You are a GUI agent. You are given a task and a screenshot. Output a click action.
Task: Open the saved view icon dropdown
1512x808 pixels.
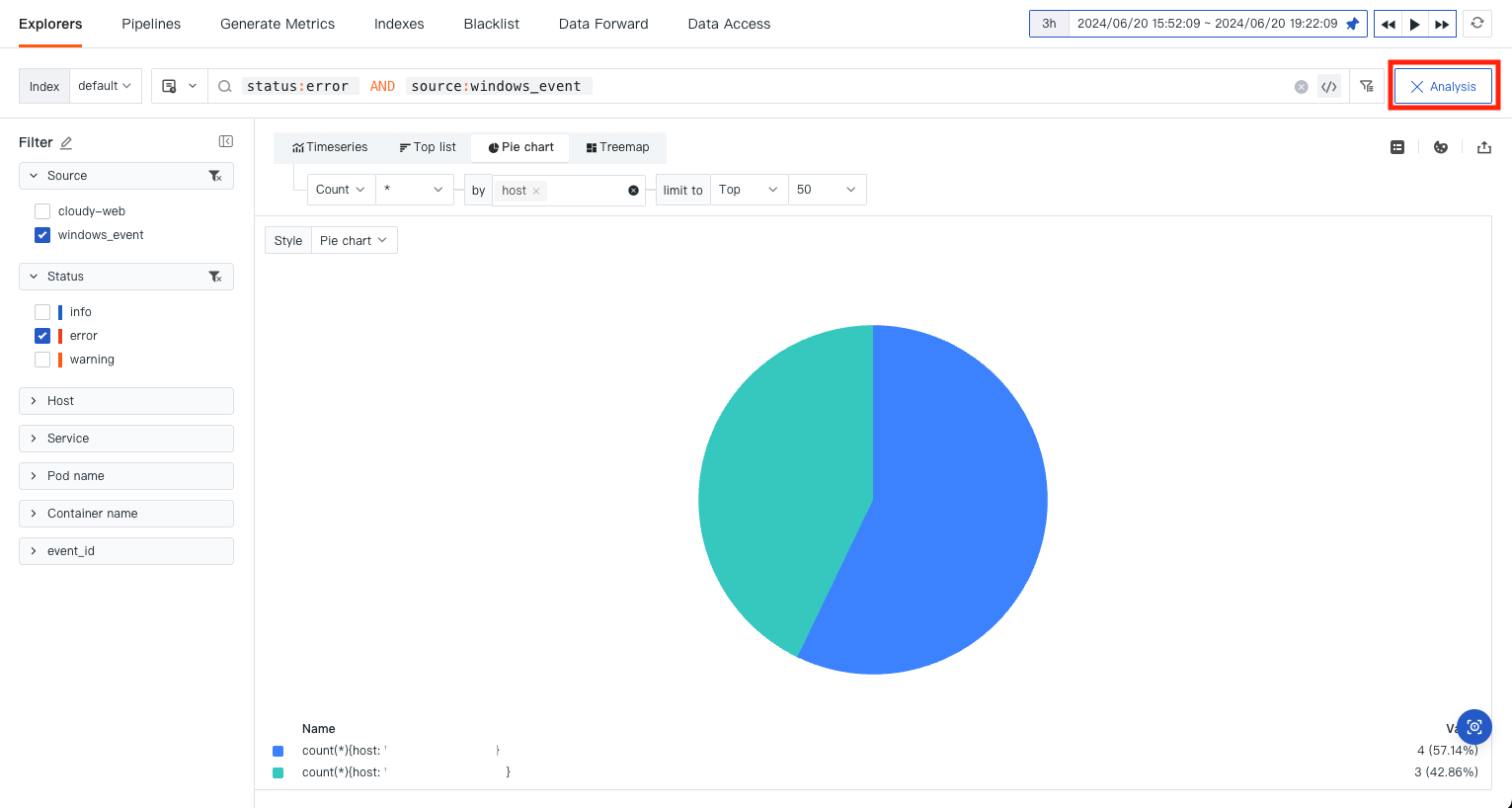tap(179, 86)
